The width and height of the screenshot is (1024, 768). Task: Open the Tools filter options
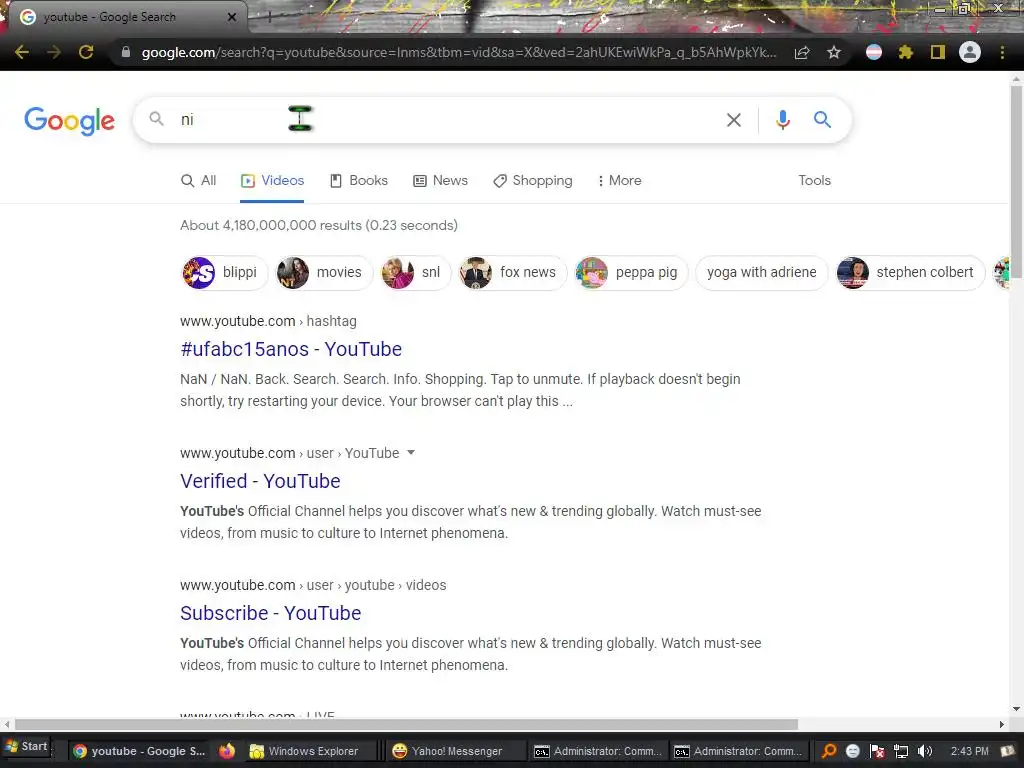click(x=814, y=181)
